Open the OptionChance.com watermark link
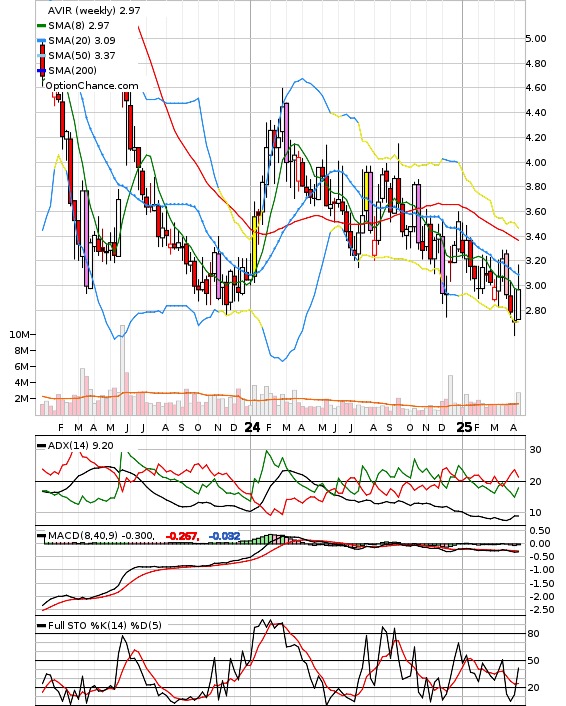 [x=92, y=86]
